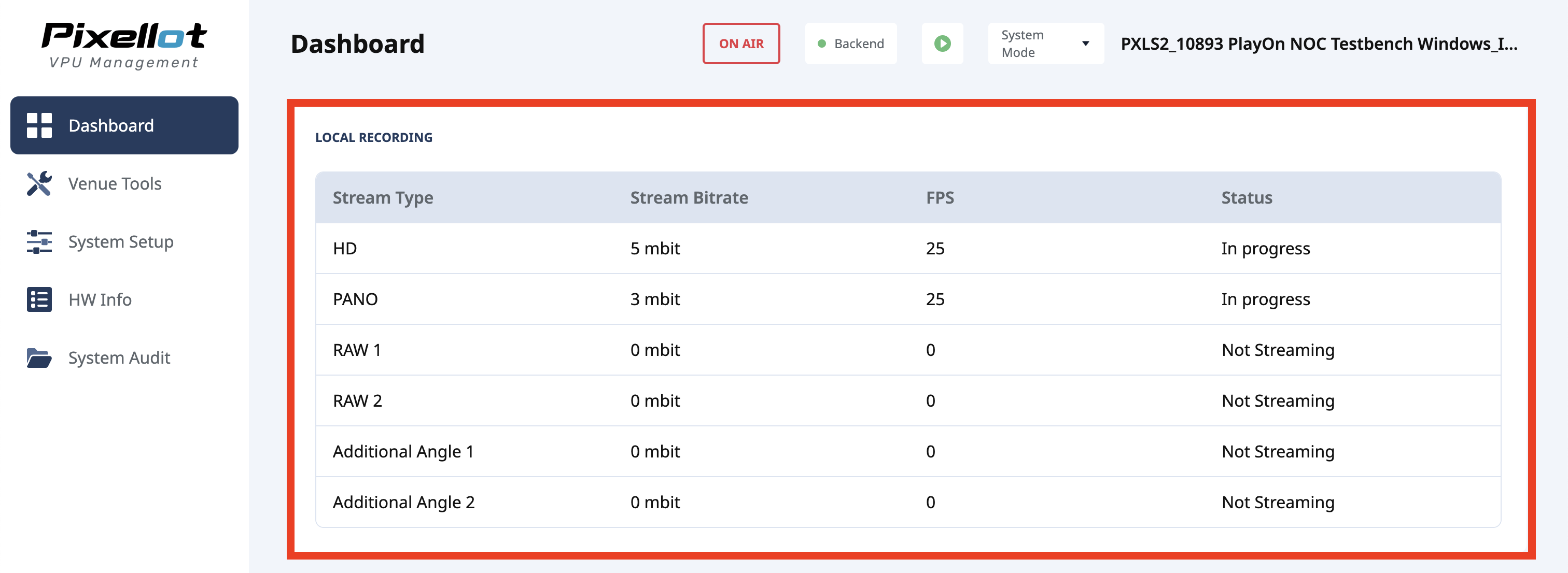Click the Stream Type column header
Viewport: 1568px width, 573px height.
pyautogui.click(x=383, y=198)
